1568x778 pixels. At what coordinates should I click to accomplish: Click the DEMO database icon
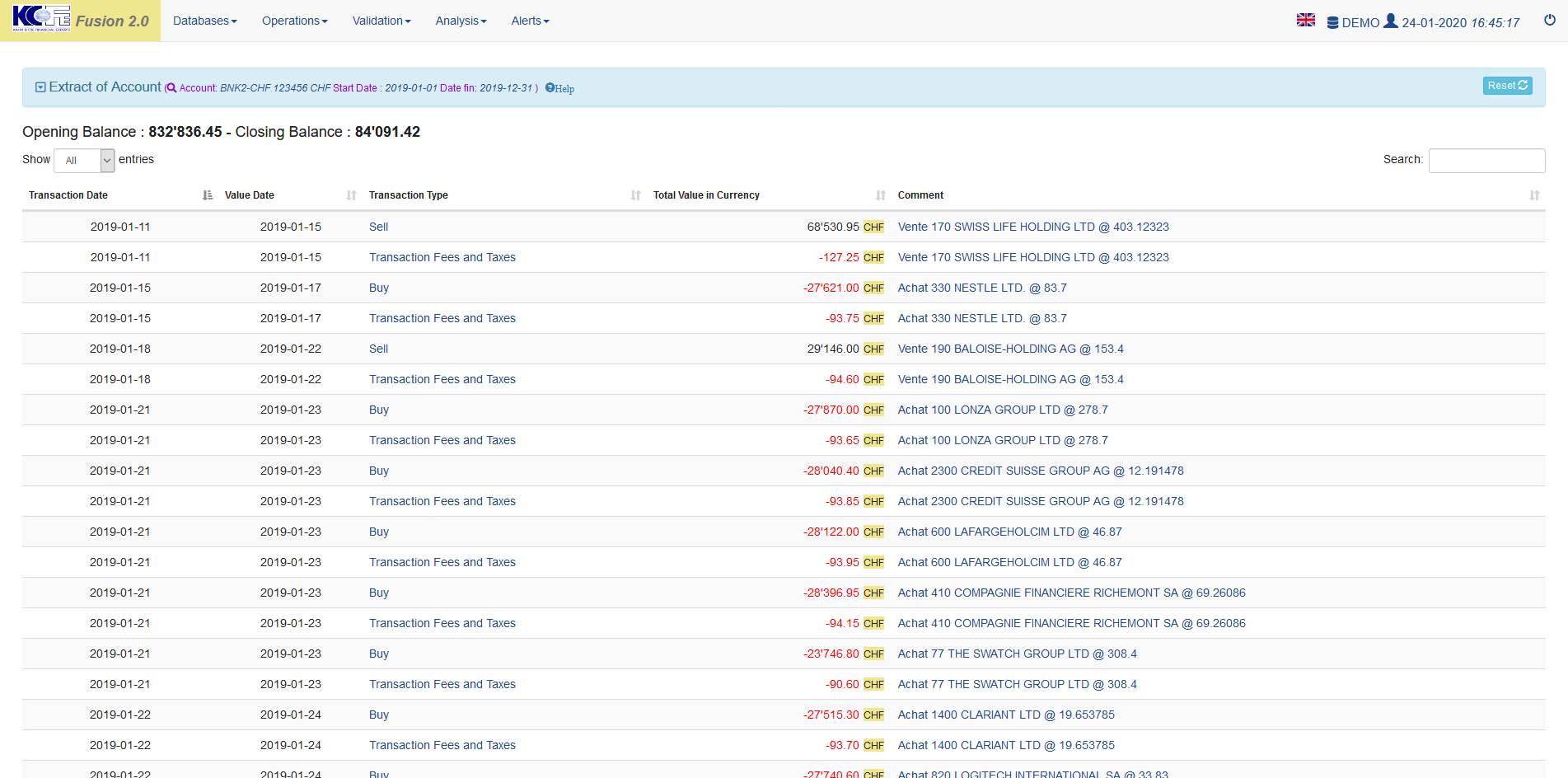1332,23
